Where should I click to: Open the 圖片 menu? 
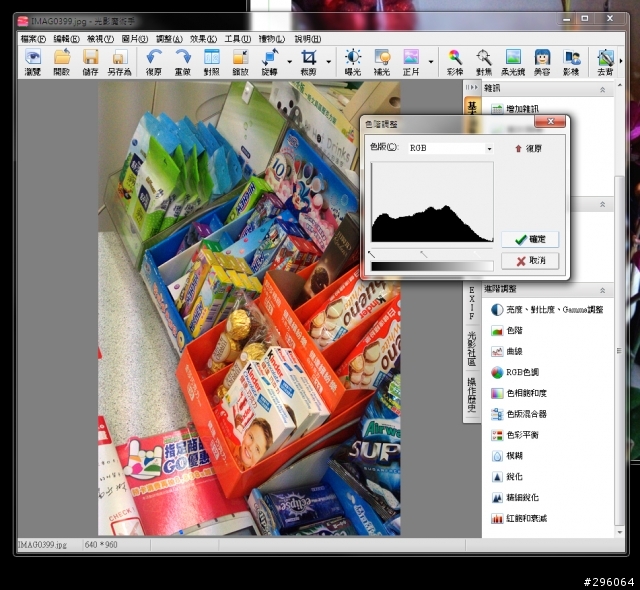tap(134, 39)
